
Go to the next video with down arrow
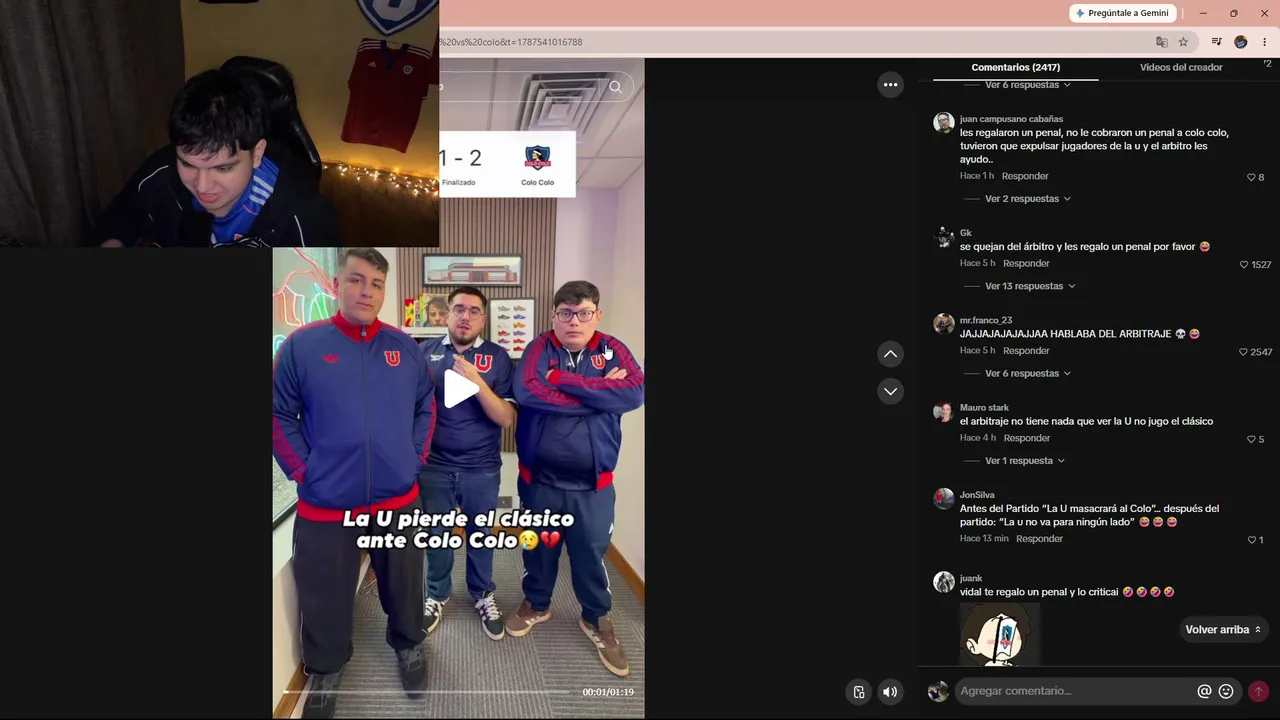click(890, 391)
